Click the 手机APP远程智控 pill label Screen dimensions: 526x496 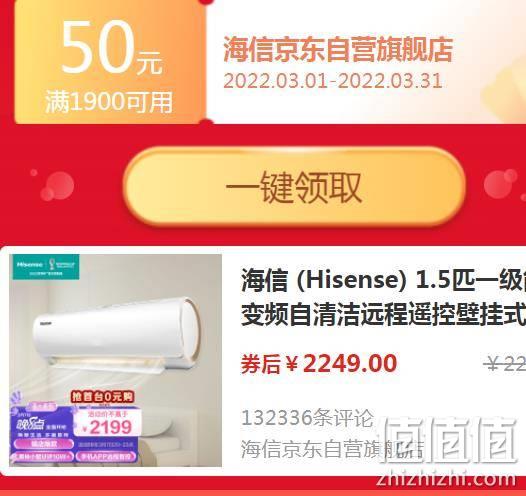(106, 456)
